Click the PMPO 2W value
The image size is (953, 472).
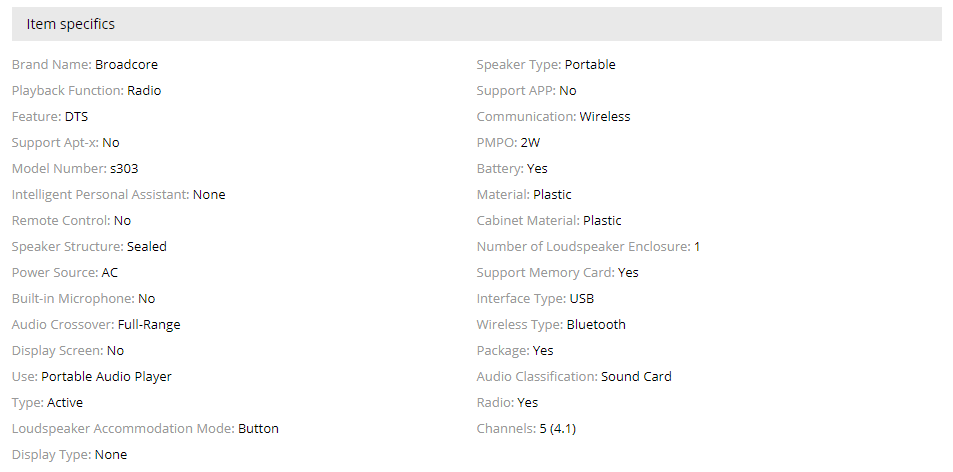[x=530, y=143]
